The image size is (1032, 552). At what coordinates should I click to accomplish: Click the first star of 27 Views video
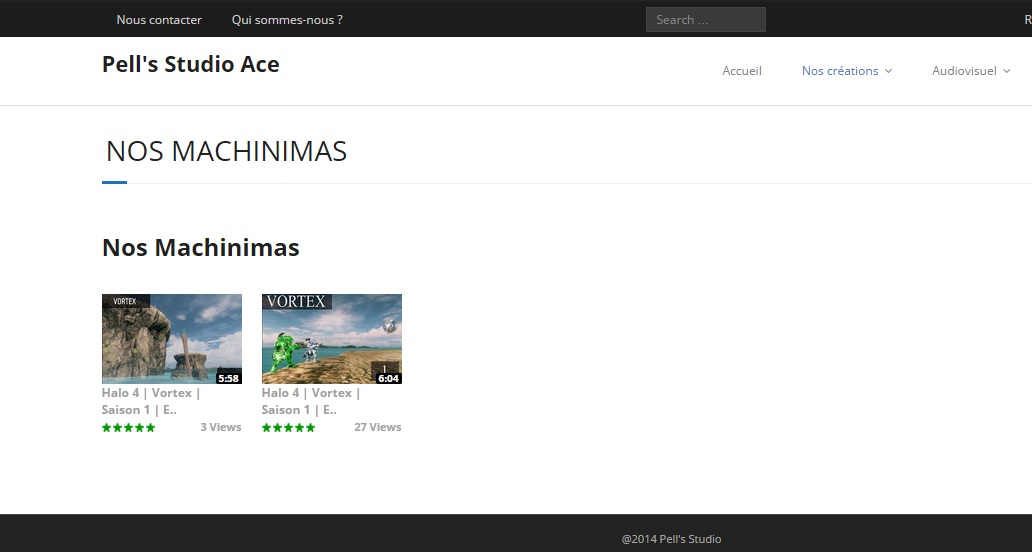[267, 428]
